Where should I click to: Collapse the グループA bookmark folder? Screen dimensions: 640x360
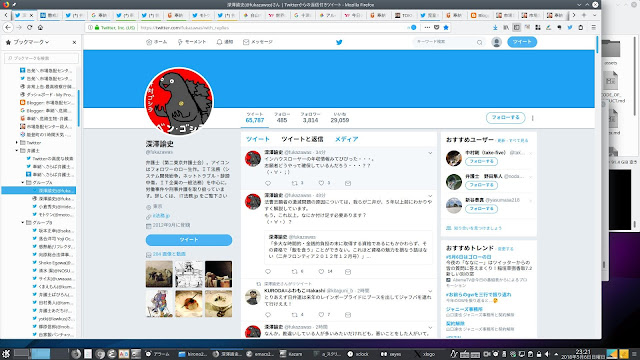pyautogui.click(x=23, y=182)
